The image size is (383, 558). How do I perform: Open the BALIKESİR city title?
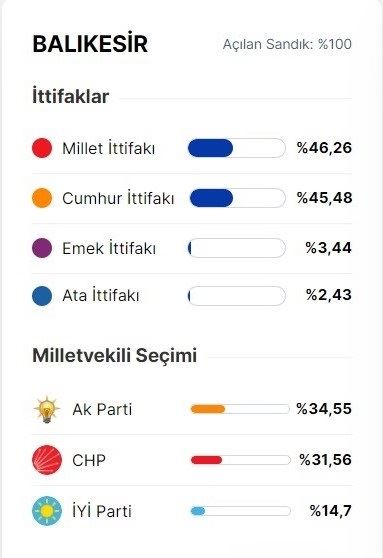coord(90,44)
